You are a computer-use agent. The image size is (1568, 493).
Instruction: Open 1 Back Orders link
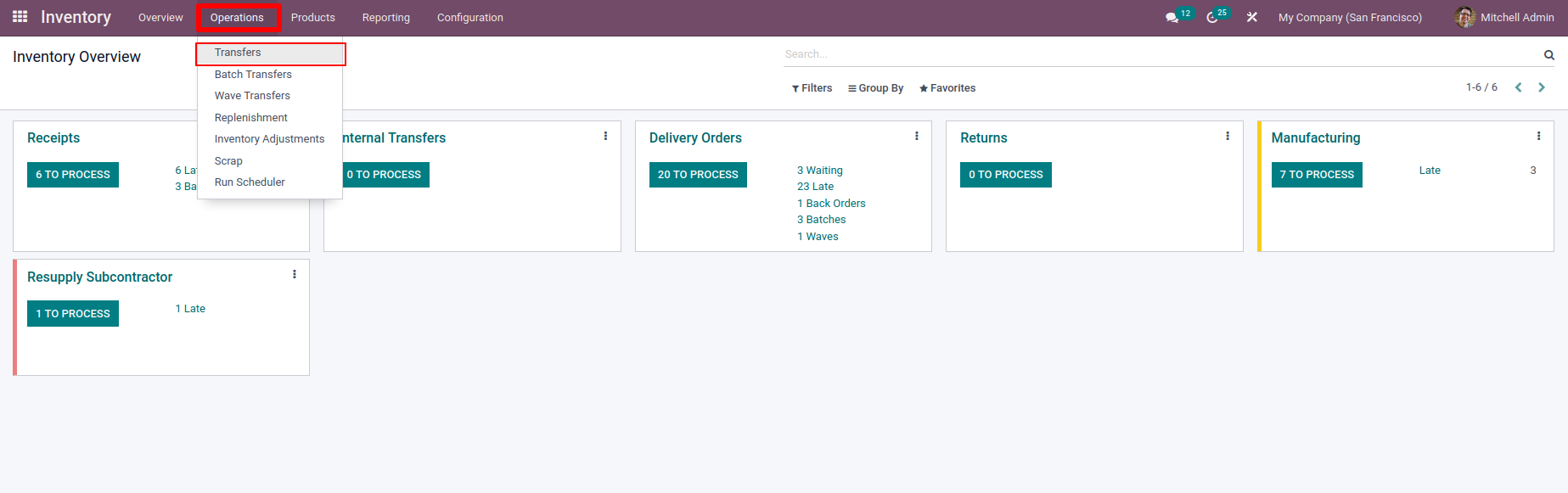point(831,204)
